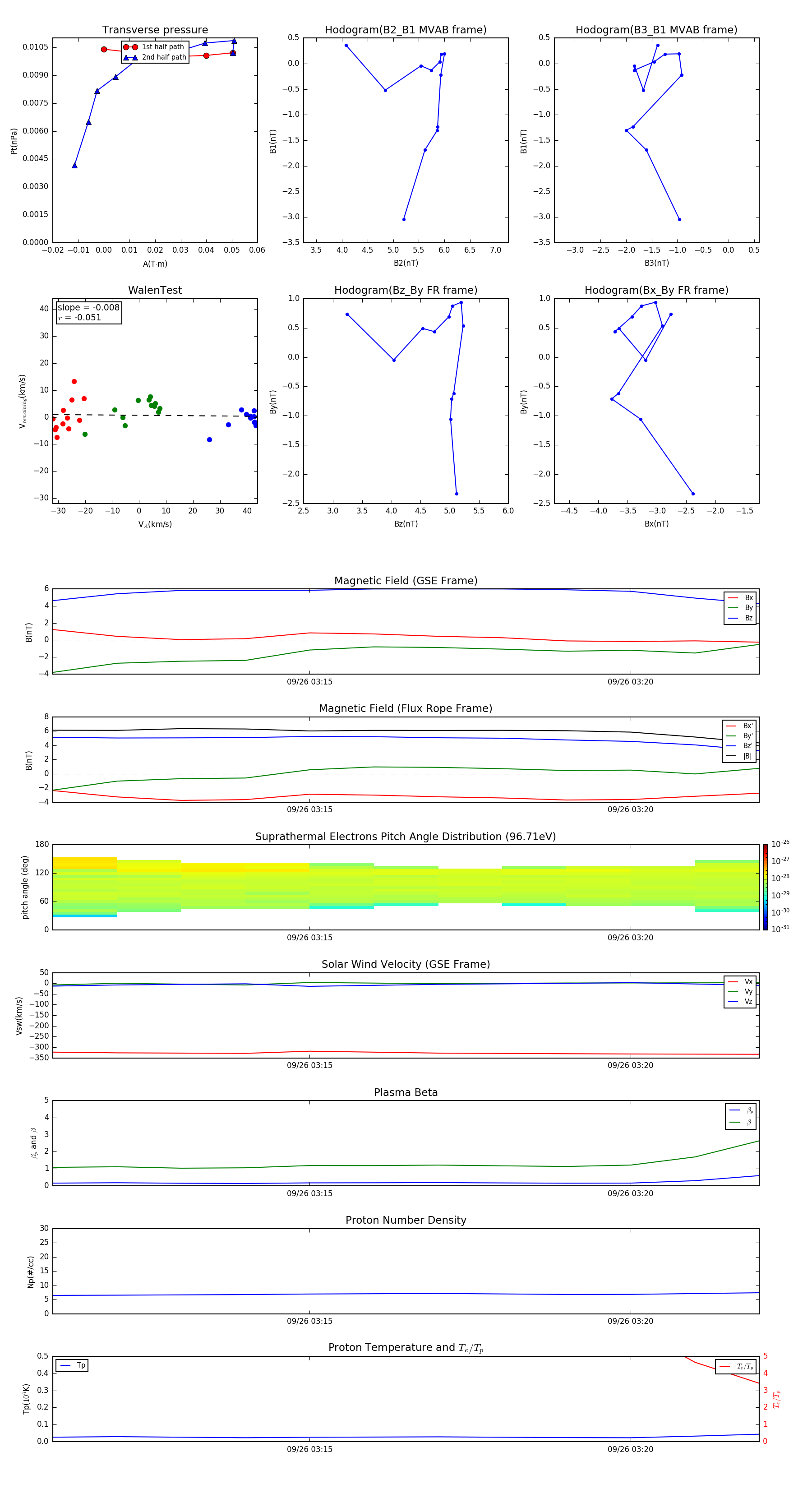
Task: Click the Suprathermal Electrons Pitch Angle Distribution title
Action: pyautogui.click(x=406, y=837)
